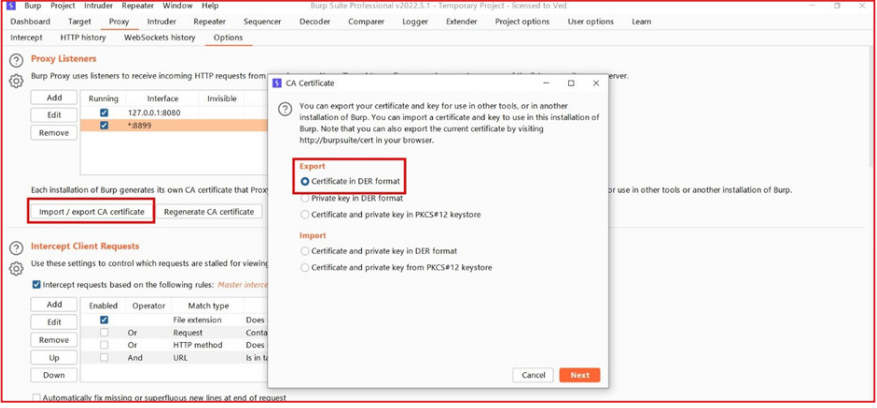Image resolution: width=877 pixels, height=408 pixels.
Task: Click Down button for intercept rules
Action: tap(54, 375)
